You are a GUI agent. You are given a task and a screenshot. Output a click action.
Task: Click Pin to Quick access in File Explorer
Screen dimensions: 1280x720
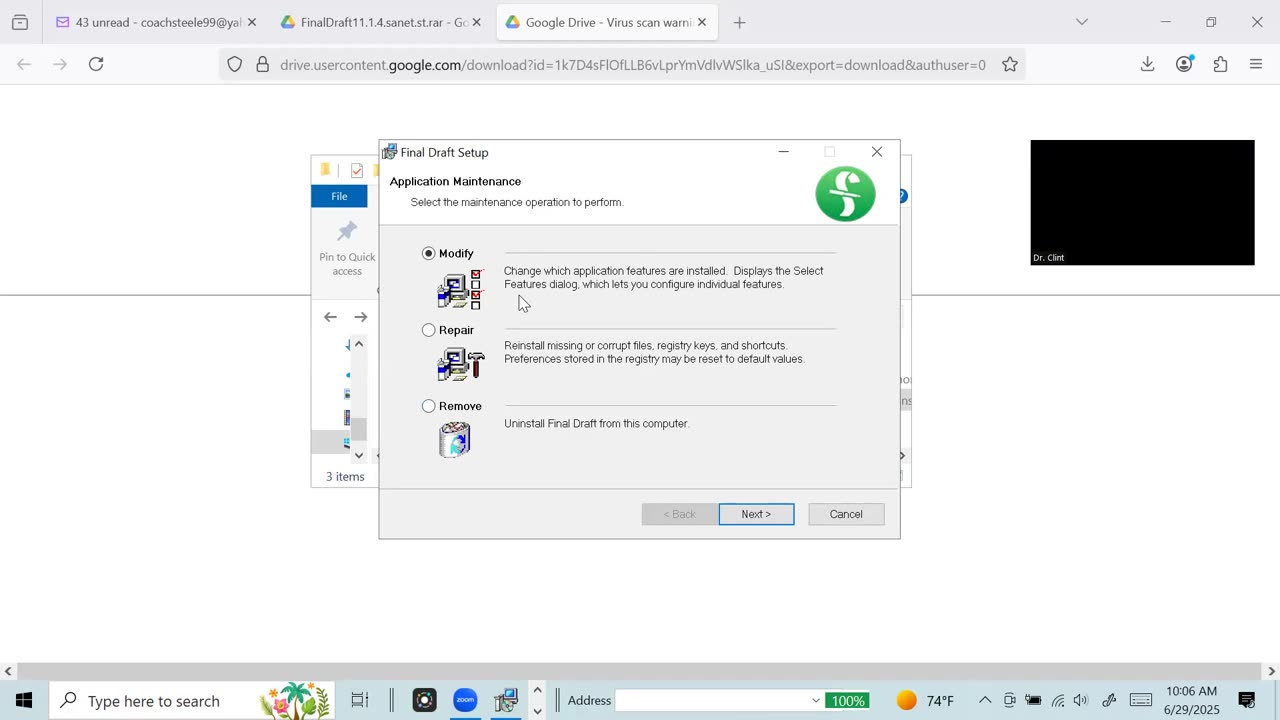pyautogui.click(x=347, y=248)
